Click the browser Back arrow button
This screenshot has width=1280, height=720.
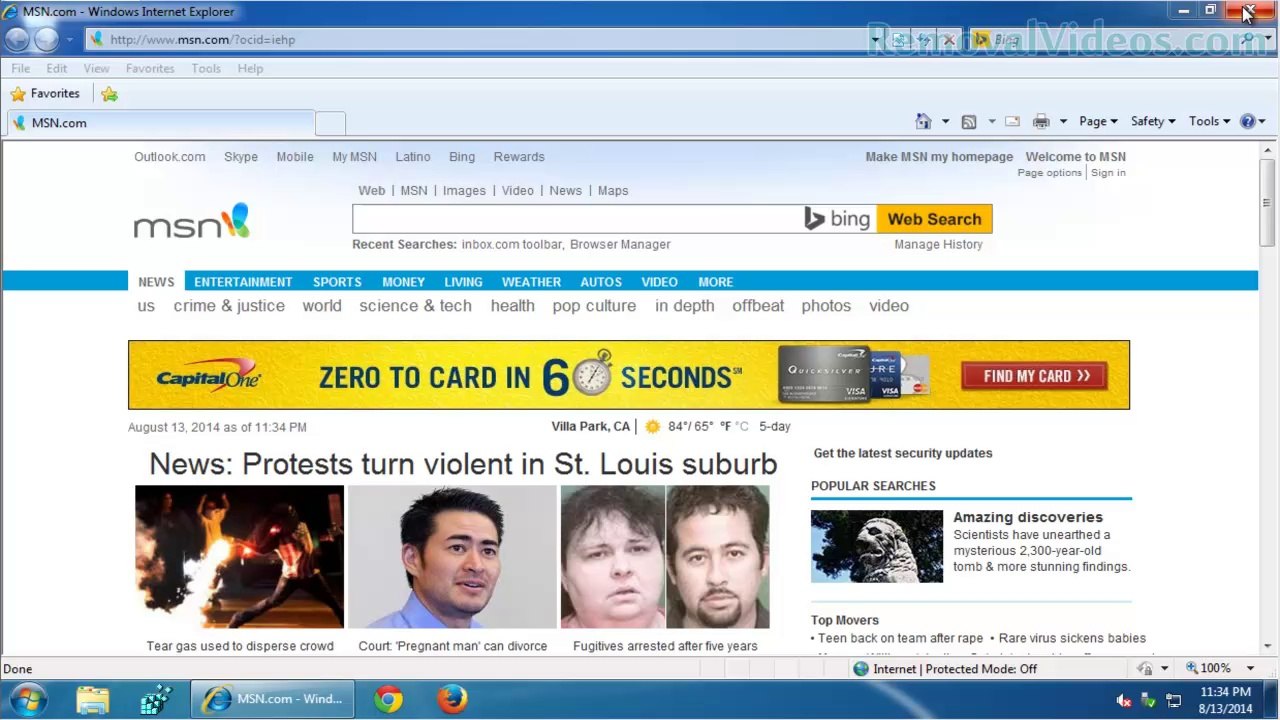click(x=17, y=39)
